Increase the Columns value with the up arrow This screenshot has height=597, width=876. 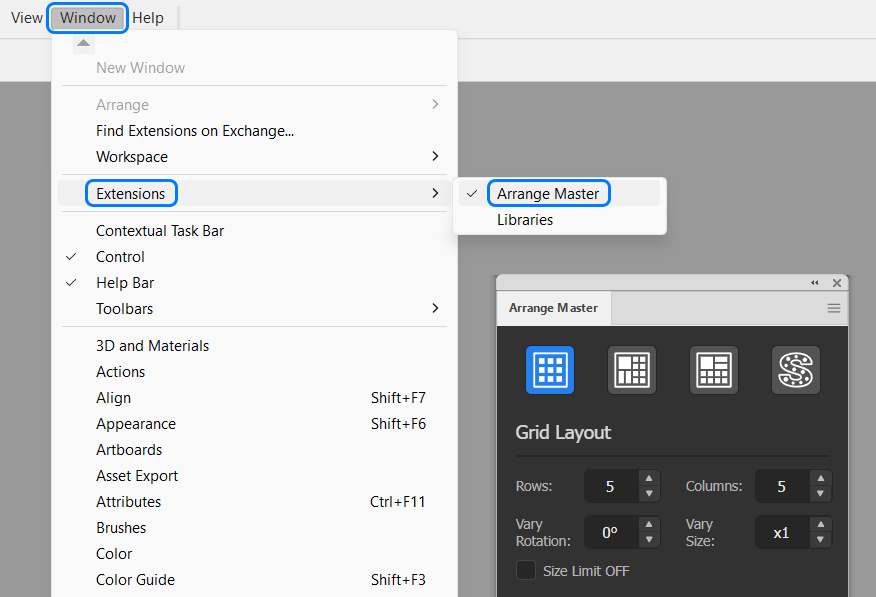(820, 478)
